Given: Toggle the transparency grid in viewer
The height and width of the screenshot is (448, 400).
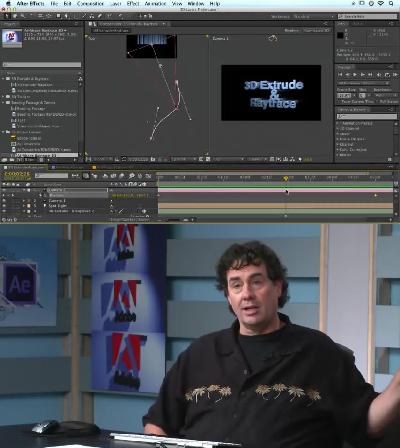Looking at the screenshot, I should pyautogui.click(x=207, y=159).
